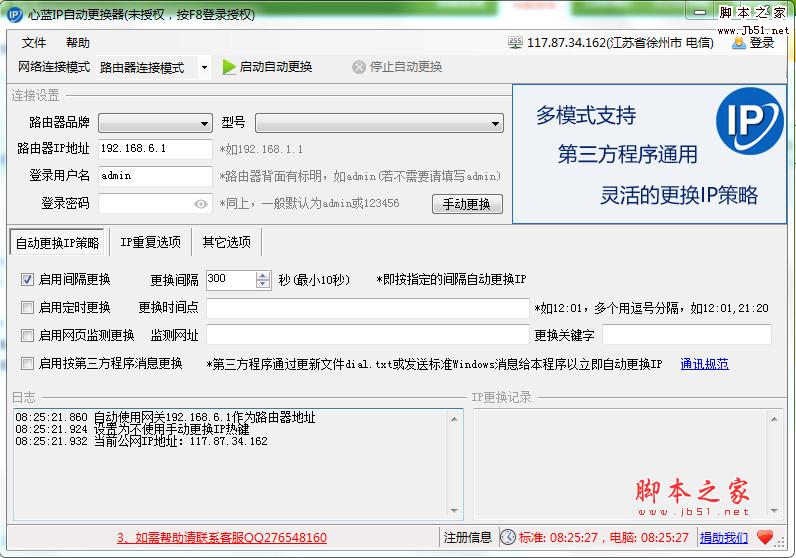796x558 pixels.
Task: Click the 监测网址 input field
Action: coord(368,335)
